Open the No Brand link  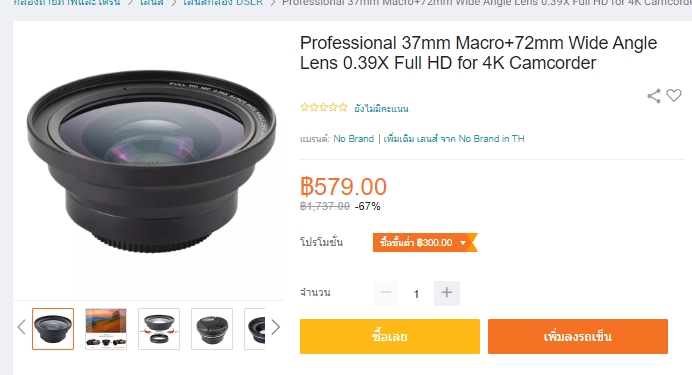[354, 139]
